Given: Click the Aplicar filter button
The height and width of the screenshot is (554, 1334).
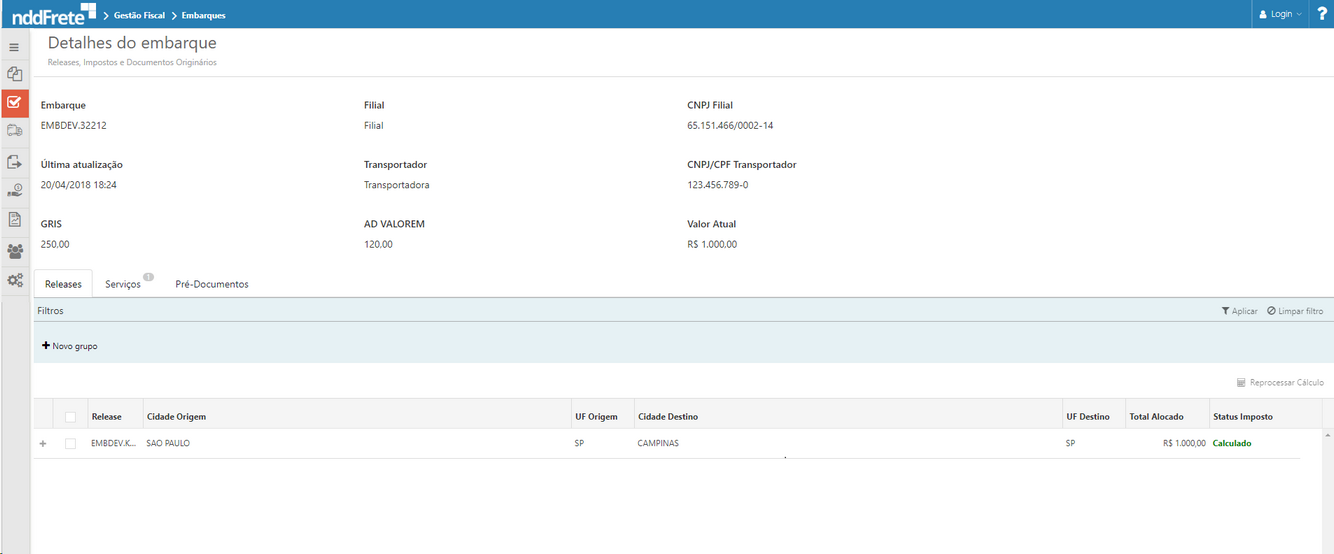Looking at the screenshot, I should [1239, 311].
